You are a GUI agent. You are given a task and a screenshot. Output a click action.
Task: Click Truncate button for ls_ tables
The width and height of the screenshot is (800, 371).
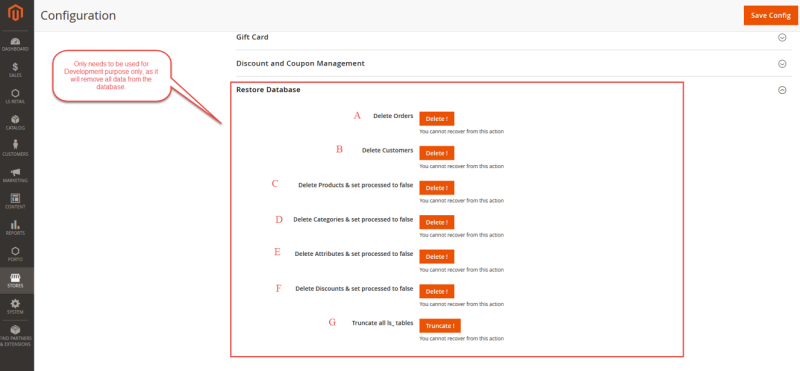[x=440, y=326]
